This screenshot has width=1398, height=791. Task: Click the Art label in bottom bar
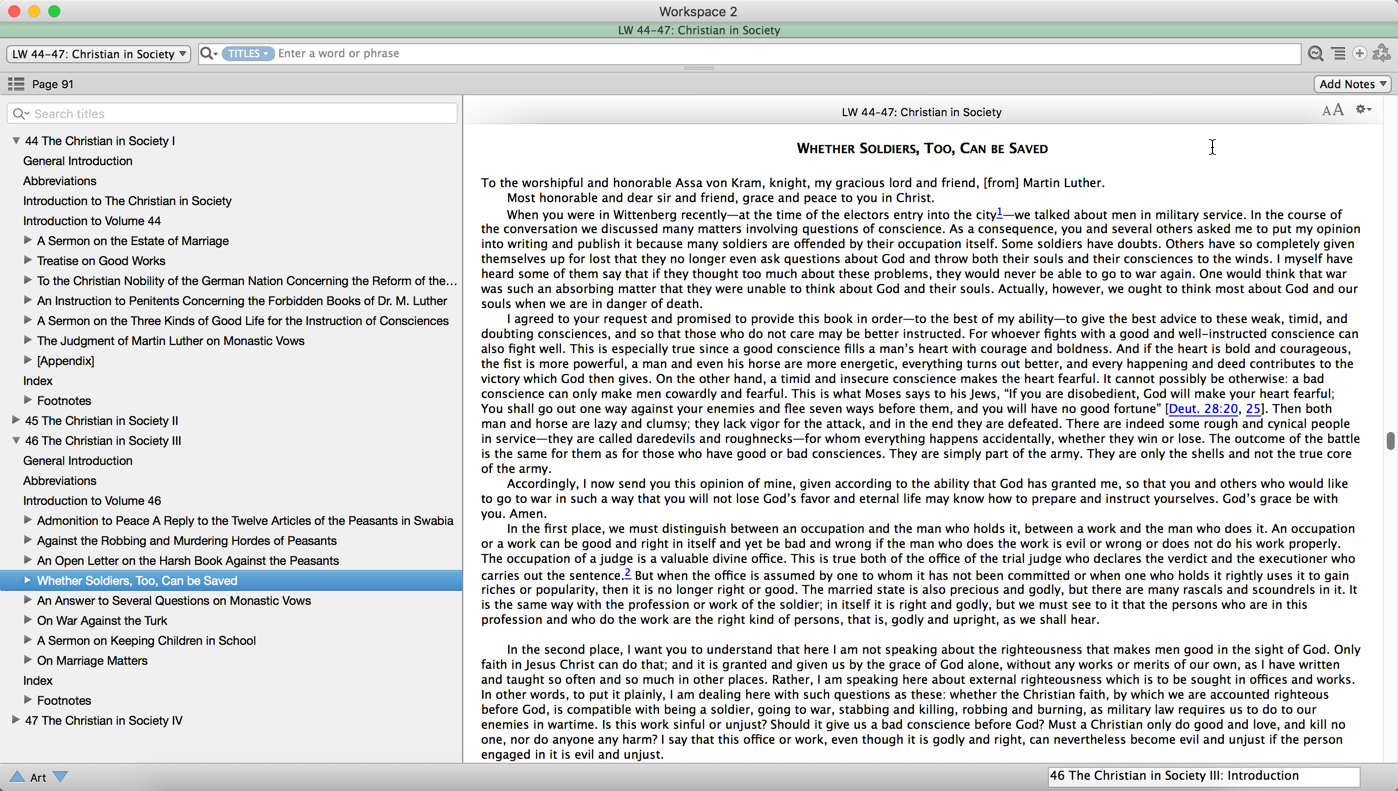pos(38,778)
